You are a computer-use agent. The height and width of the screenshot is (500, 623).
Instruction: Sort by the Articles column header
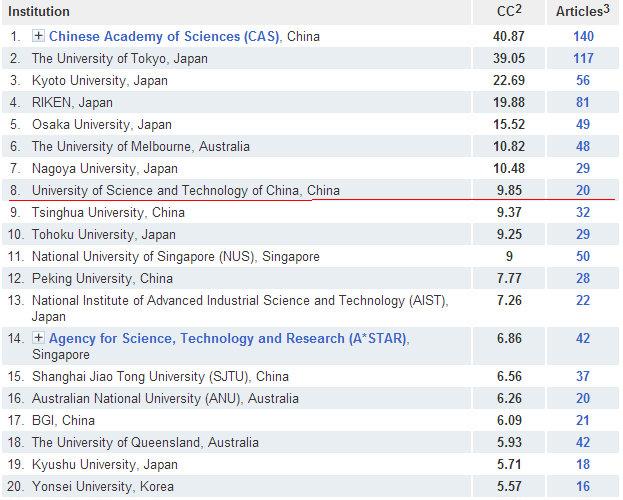click(582, 11)
